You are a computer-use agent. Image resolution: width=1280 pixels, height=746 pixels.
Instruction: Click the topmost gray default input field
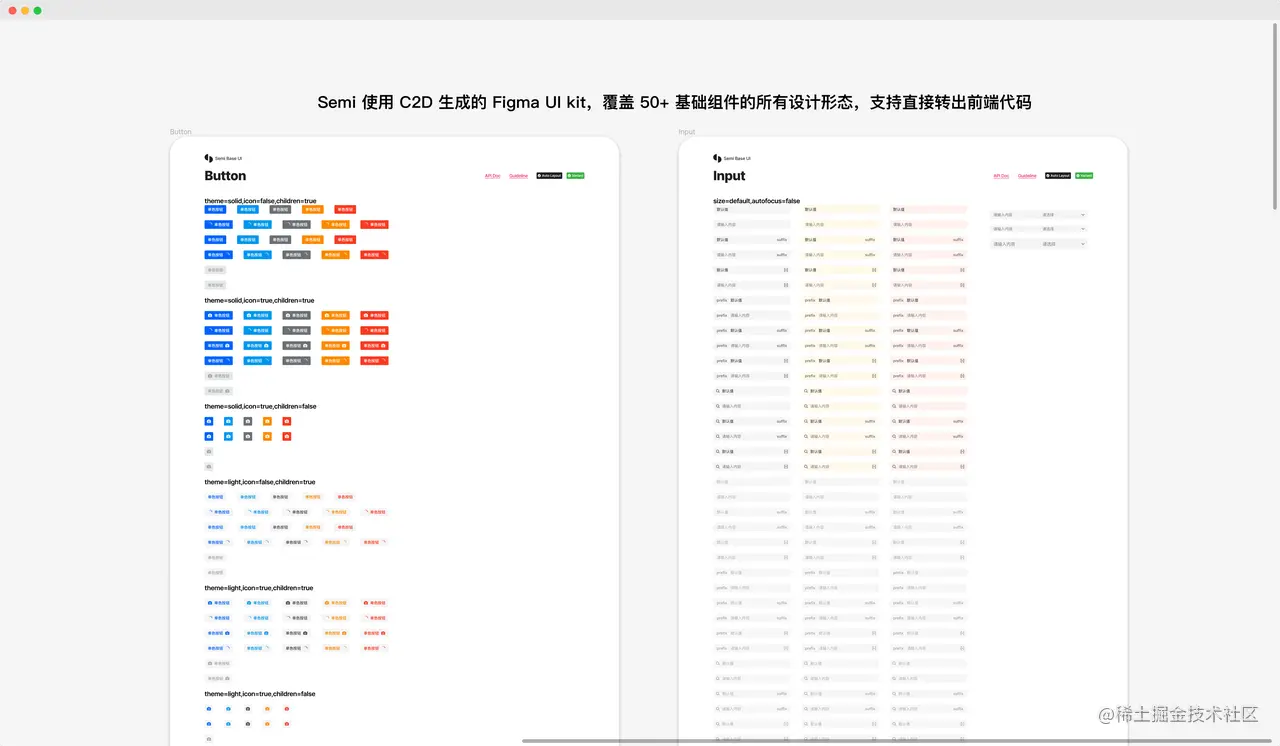[752, 209]
